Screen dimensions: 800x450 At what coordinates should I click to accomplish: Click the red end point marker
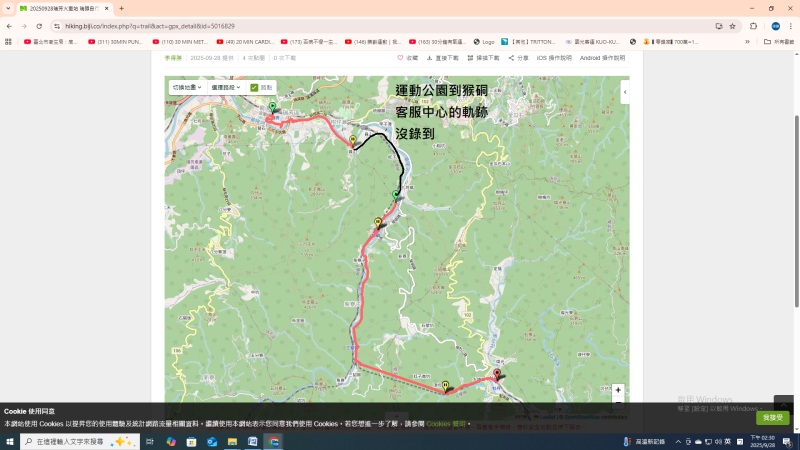click(x=497, y=374)
